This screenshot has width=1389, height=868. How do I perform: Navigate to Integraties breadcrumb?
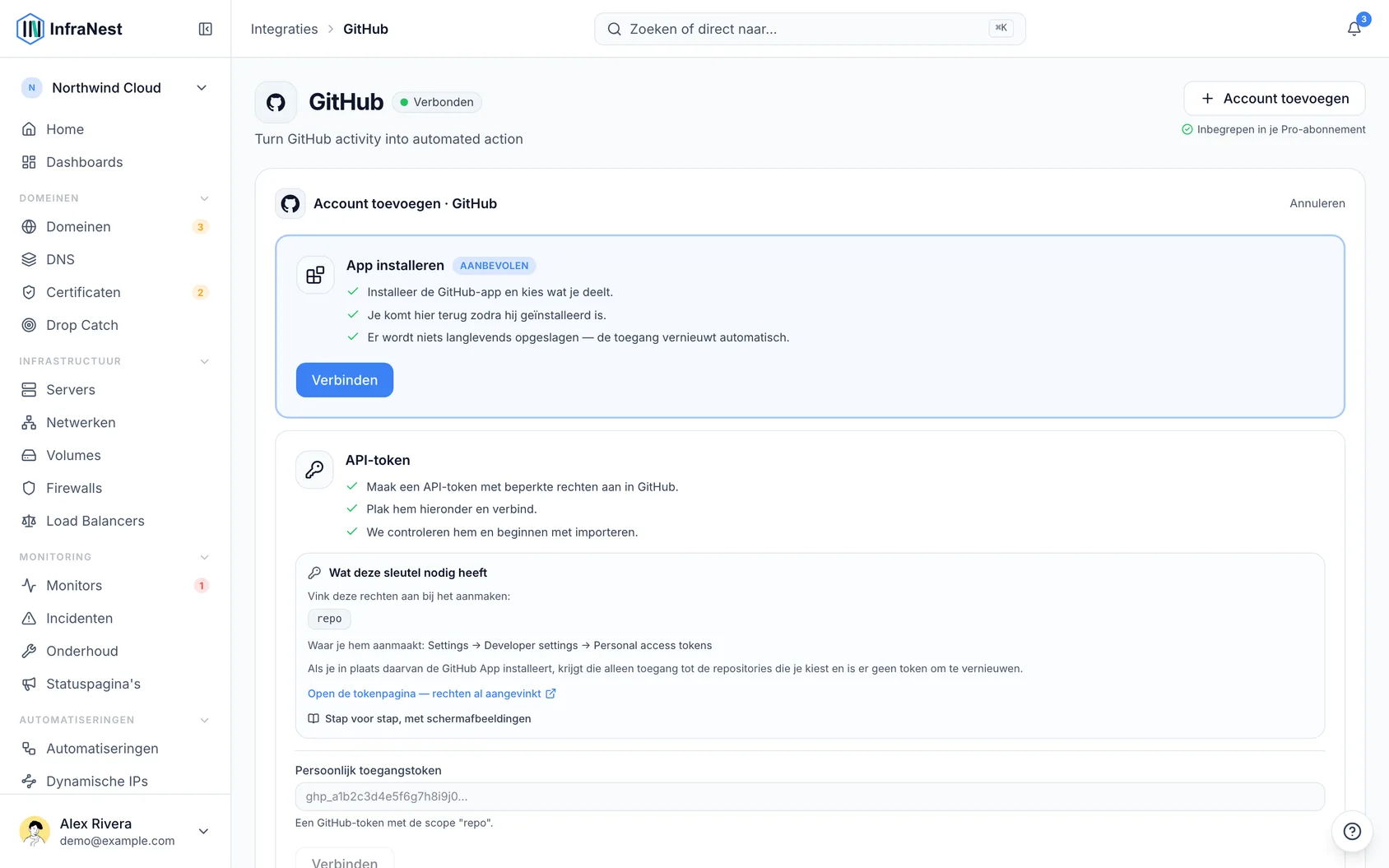(284, 29)
